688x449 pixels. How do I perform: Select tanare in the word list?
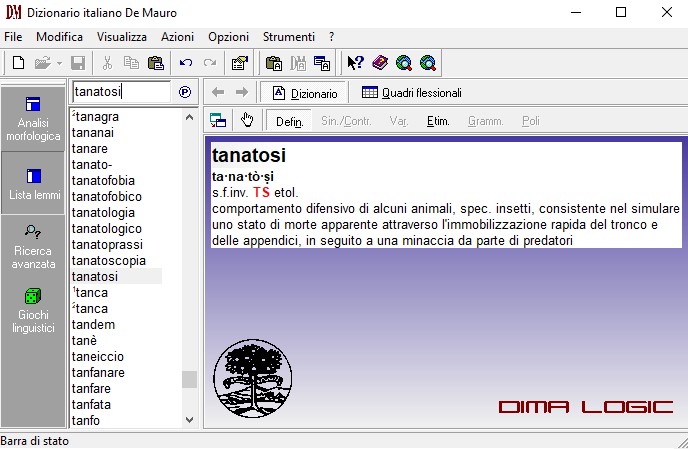coord(90,149)
